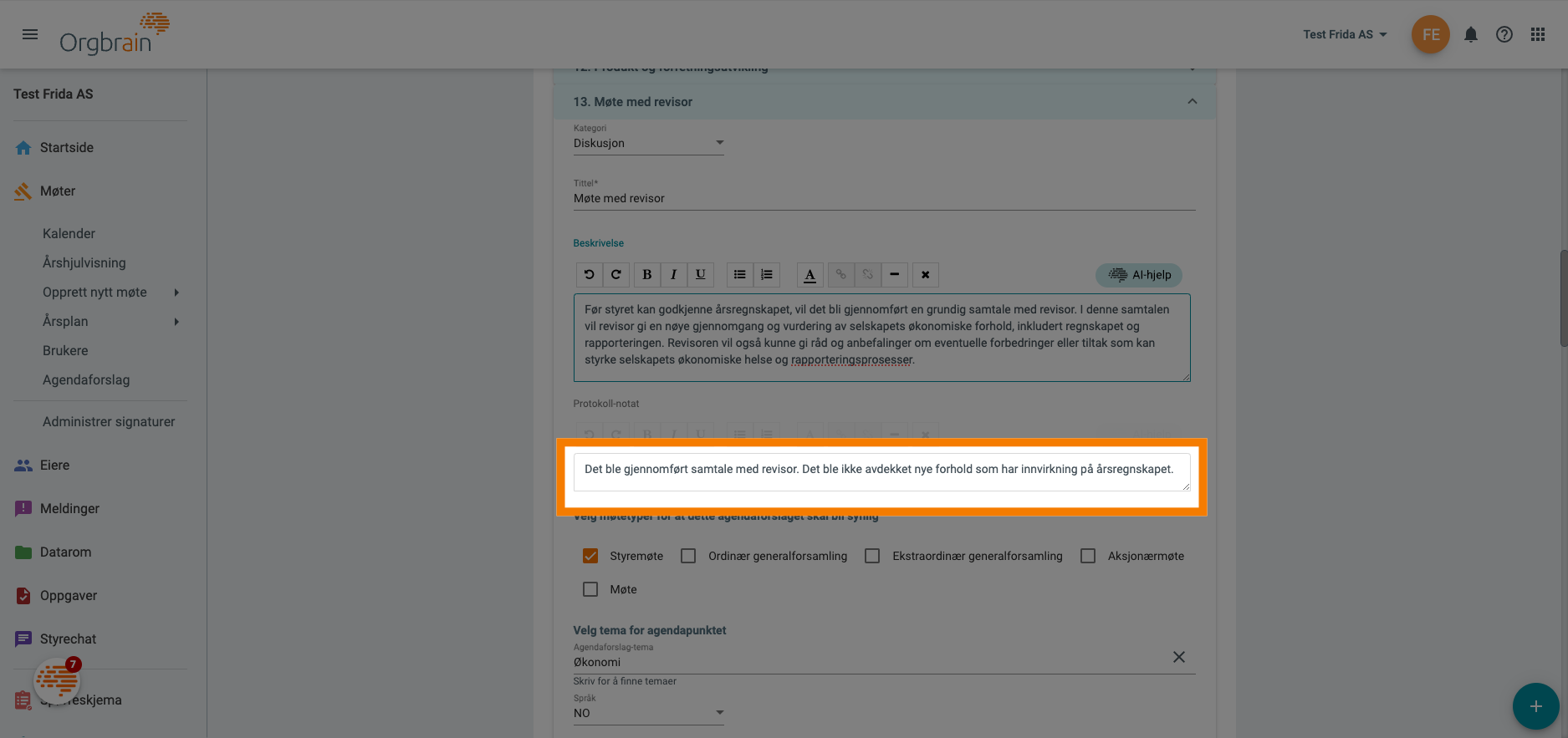The height and width of the screenshot is (738, 1568).
Task: Clear formatting in Beskrivelse editor
Action: point(926,274)
